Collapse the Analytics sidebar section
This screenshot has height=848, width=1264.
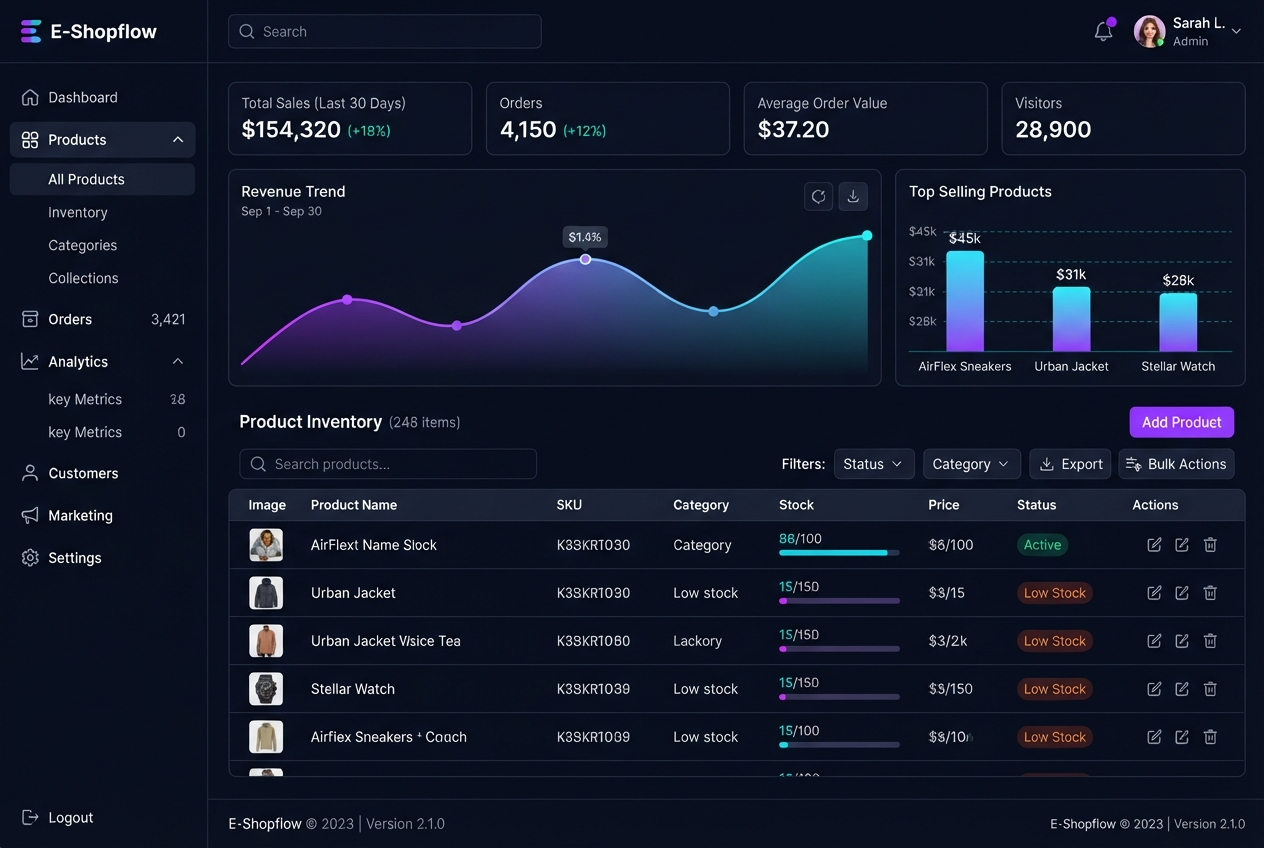[x=178, y=361]
